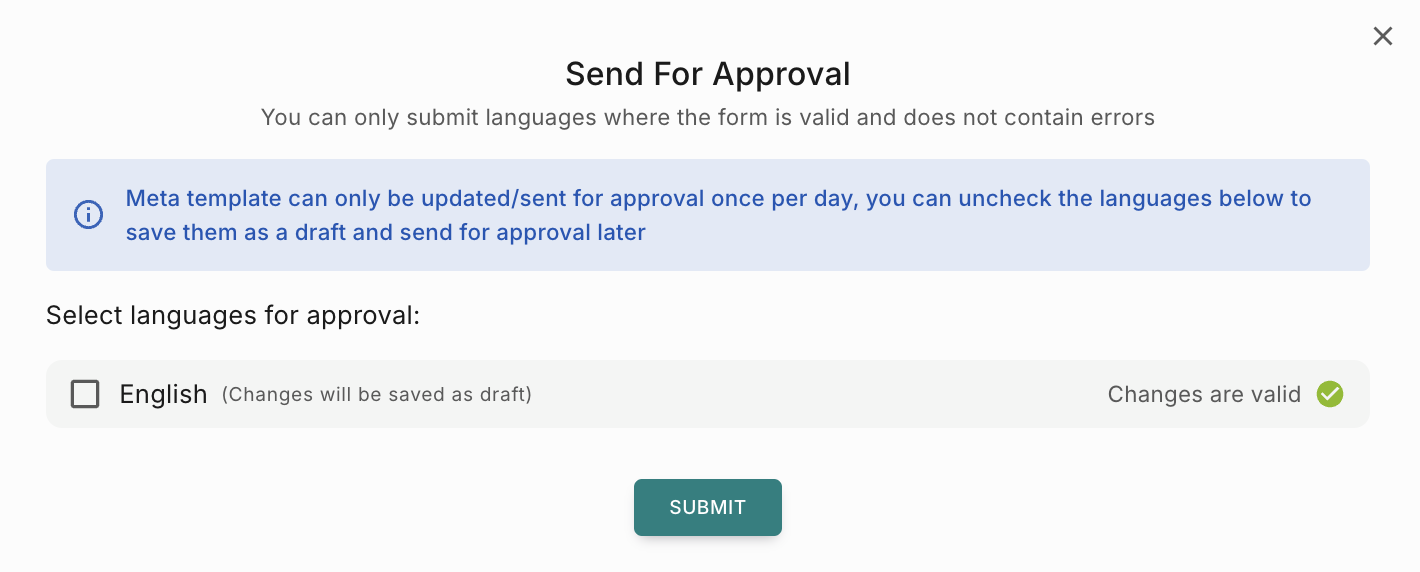Click the word "valid" beside the green checkmark
The height and width of the screenshot is (572, 1420).
1274,394
